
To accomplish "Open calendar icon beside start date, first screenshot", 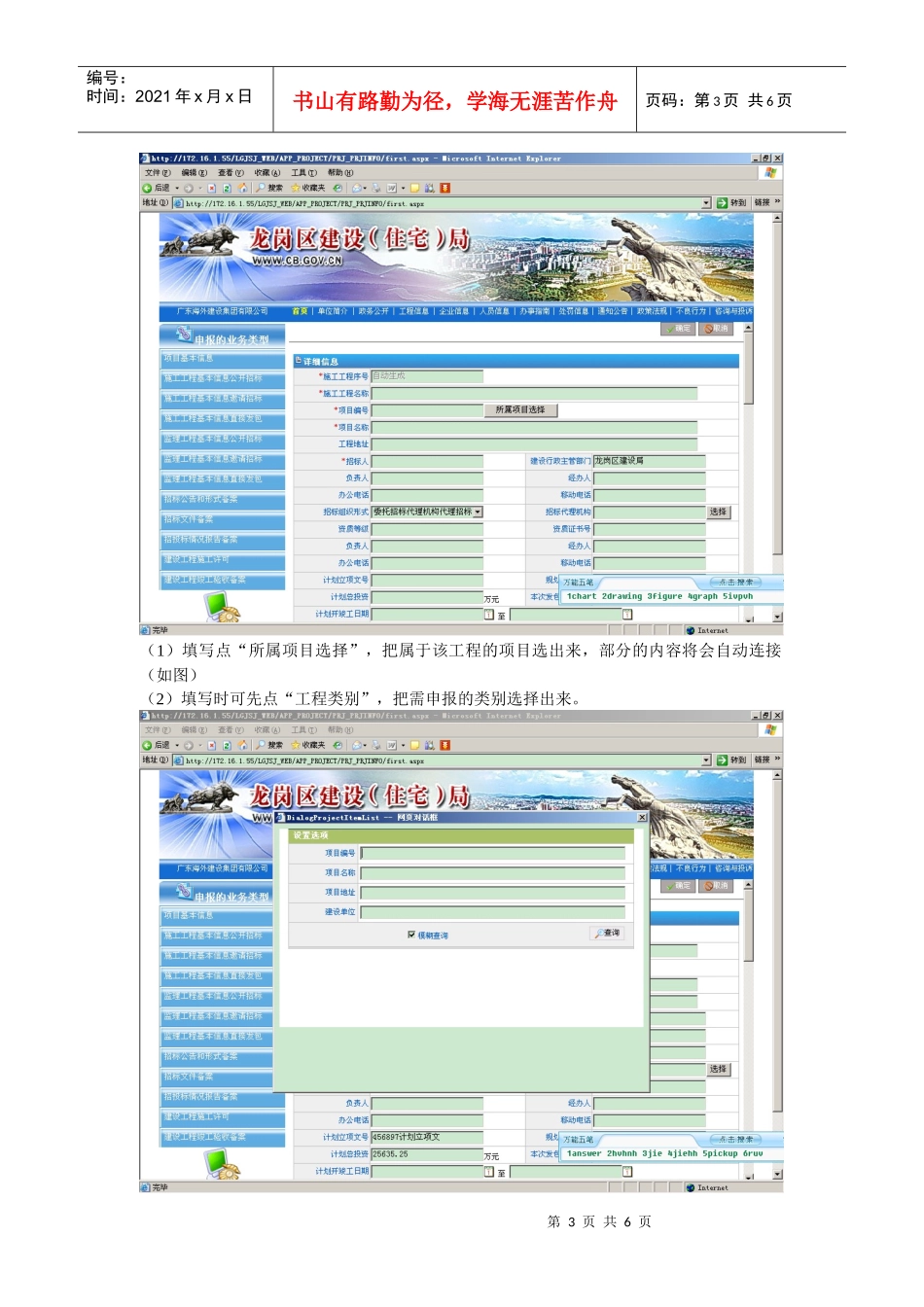I will tap(489, 614).
